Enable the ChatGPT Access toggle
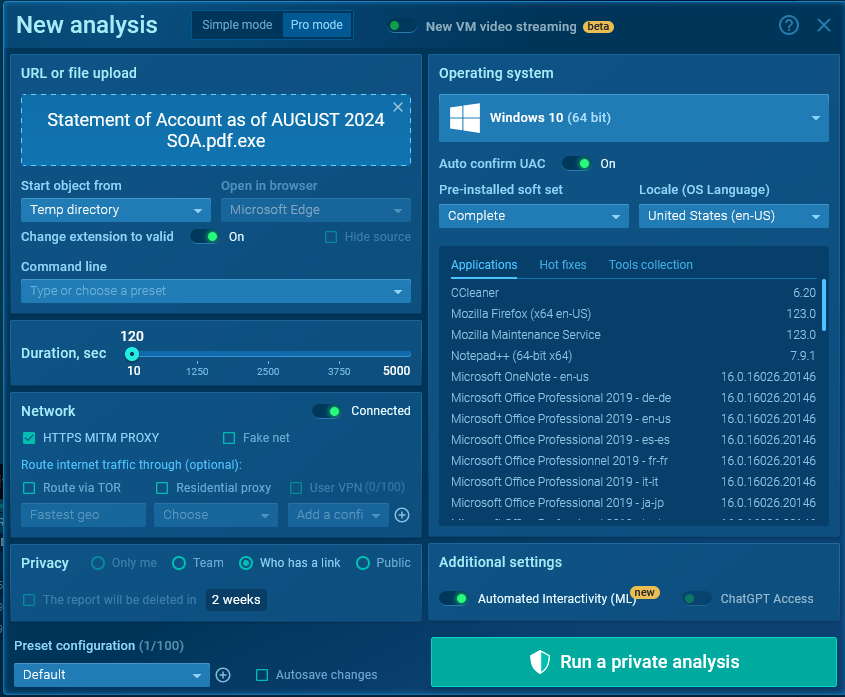 point(697,599)
